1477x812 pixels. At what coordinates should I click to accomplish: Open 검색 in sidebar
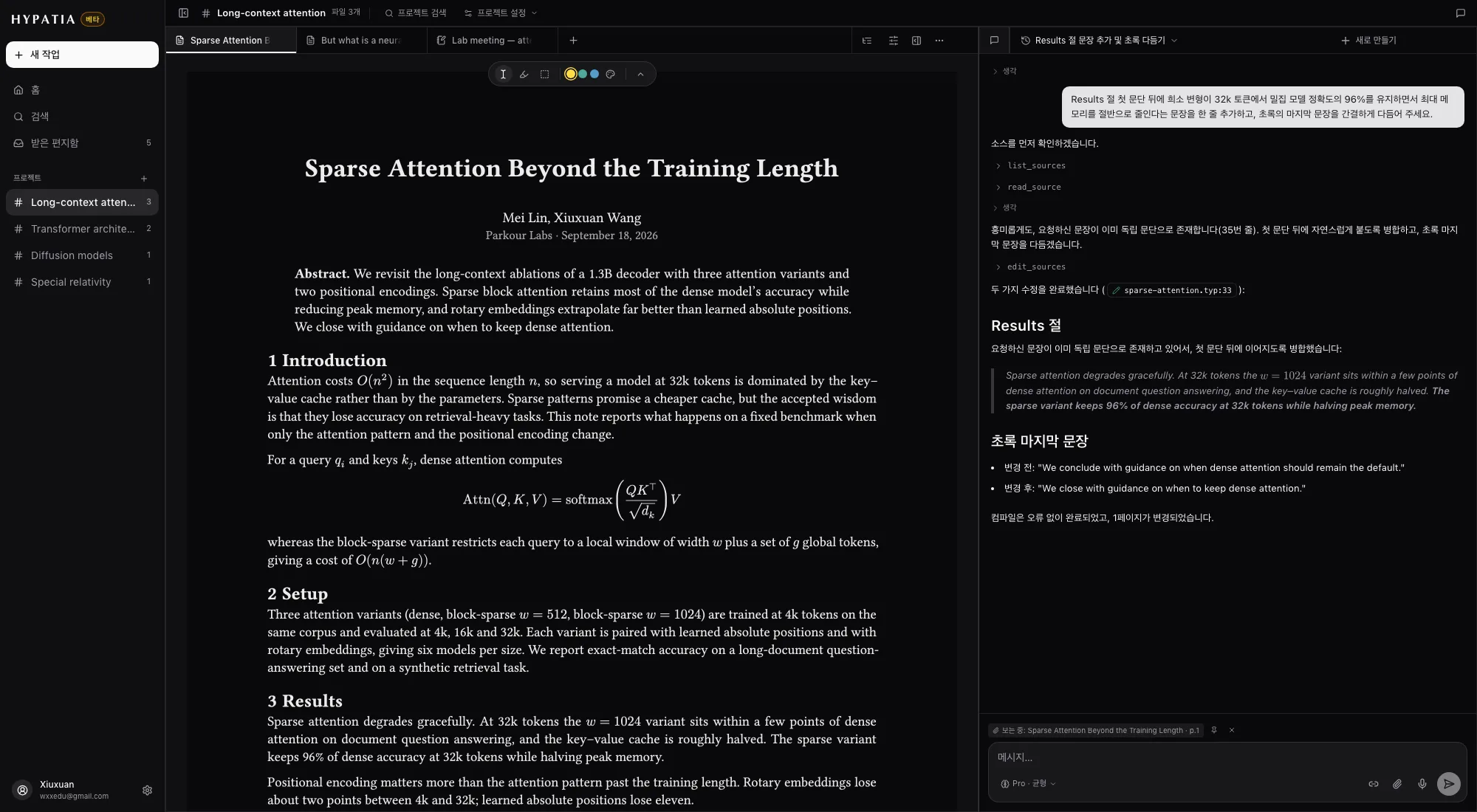pos(82,117)
